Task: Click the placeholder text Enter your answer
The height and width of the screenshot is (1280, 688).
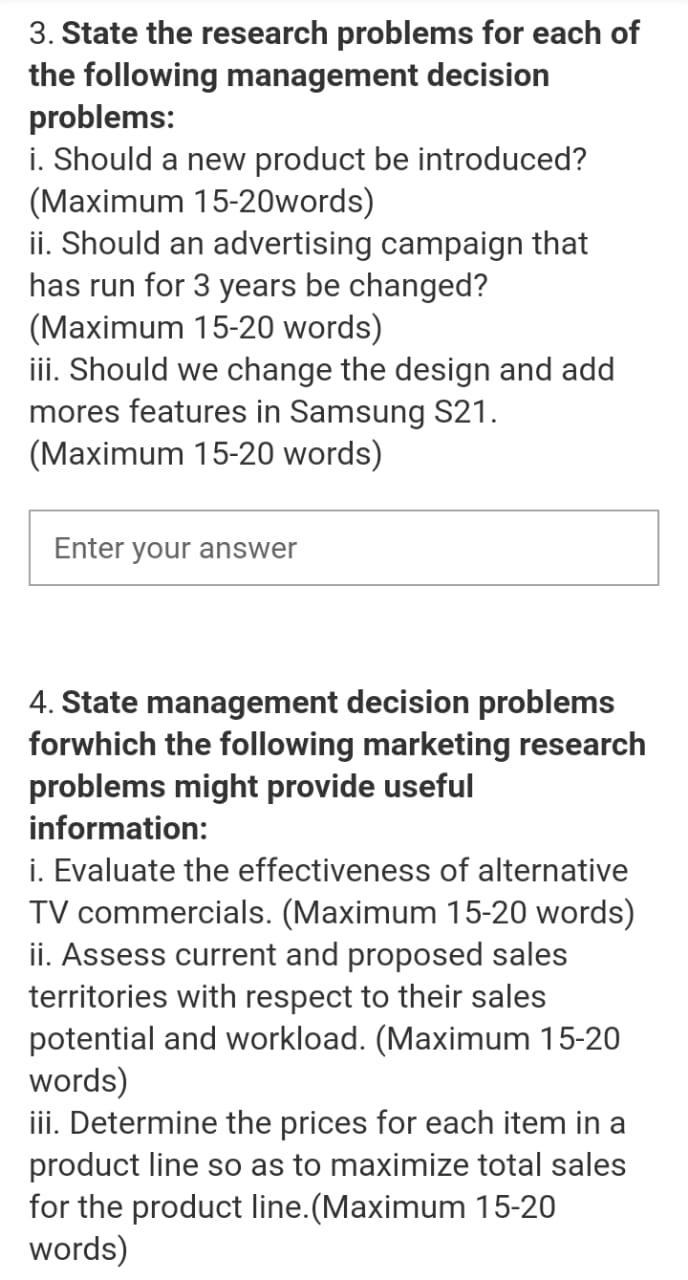Action: 175,547
